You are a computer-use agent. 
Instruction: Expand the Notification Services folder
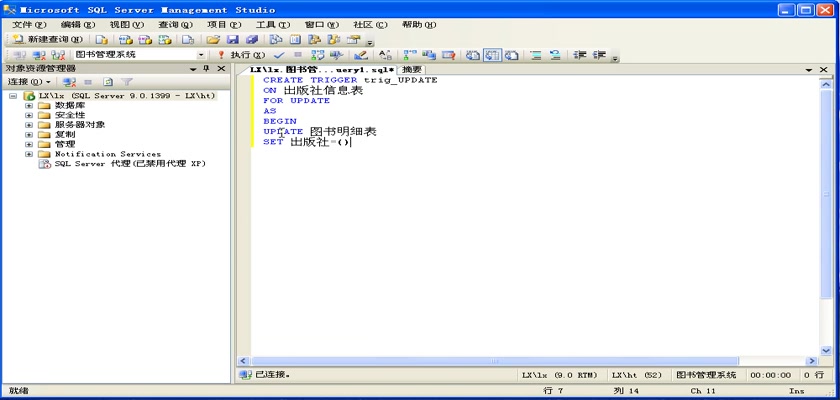(29, 154)
